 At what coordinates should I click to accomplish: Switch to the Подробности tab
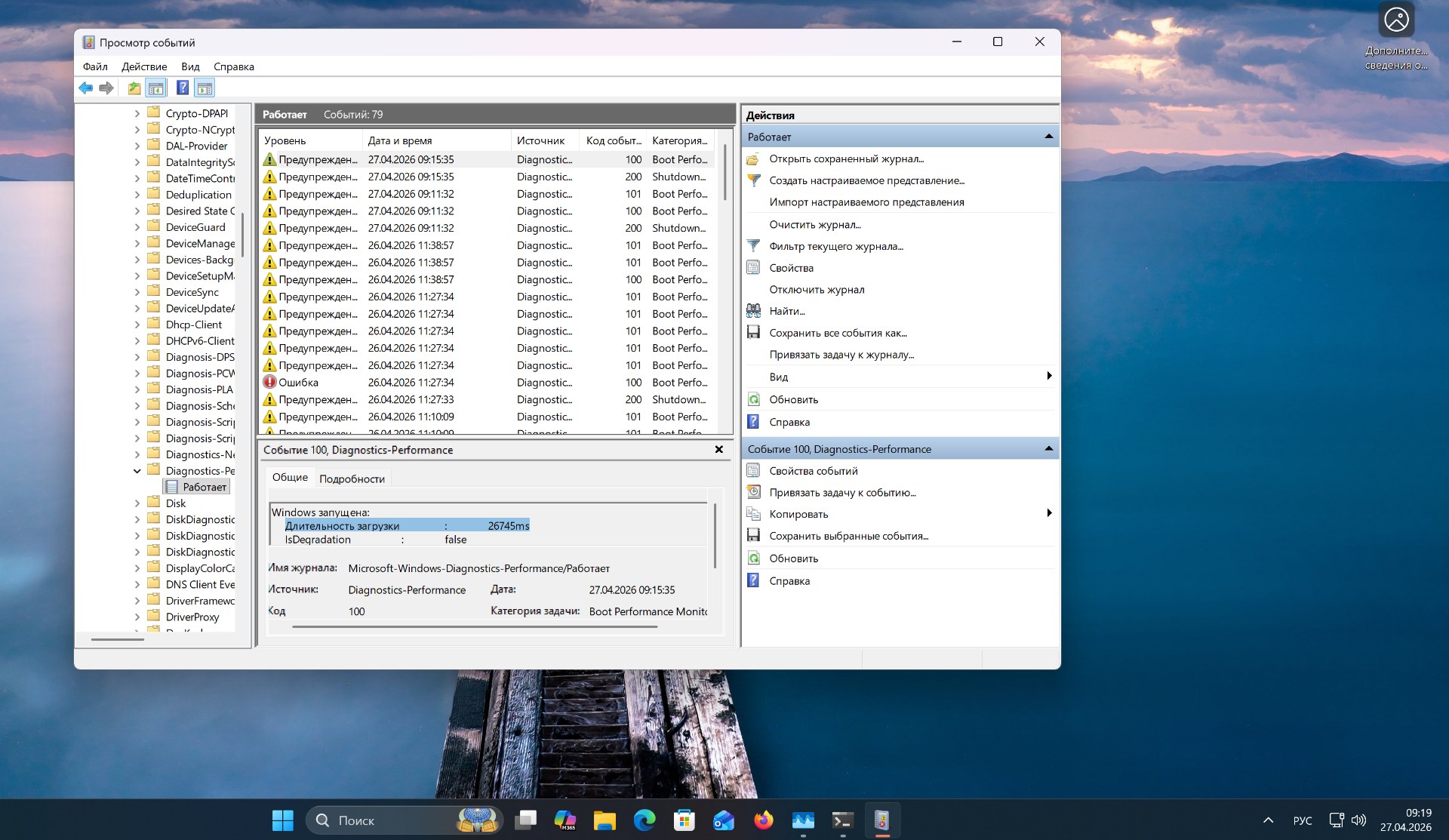point(352,478)
